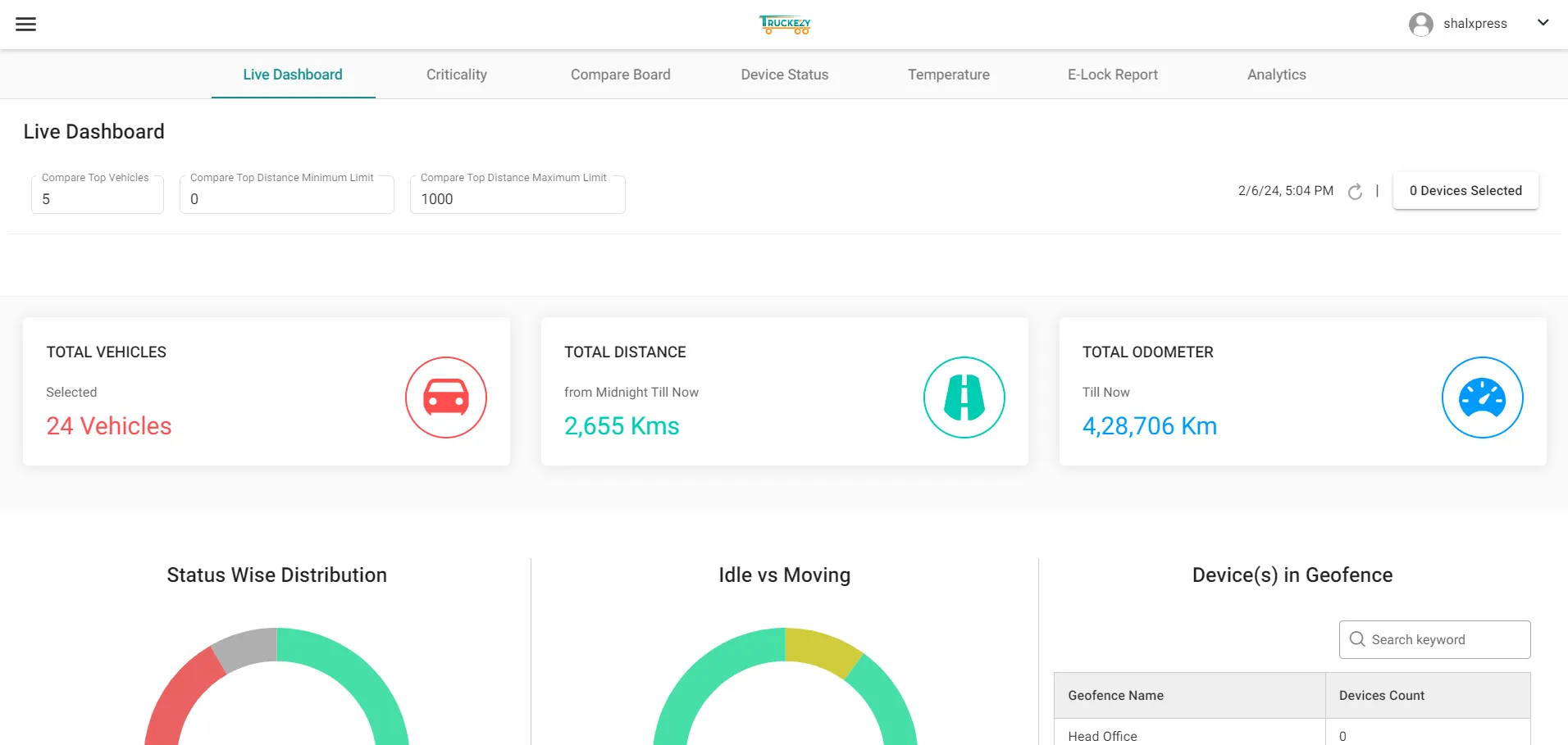The height and width of the screenshot is (745, 1568).
Task: Click the 24 Vehicles value
Action: tap(109, 426)
